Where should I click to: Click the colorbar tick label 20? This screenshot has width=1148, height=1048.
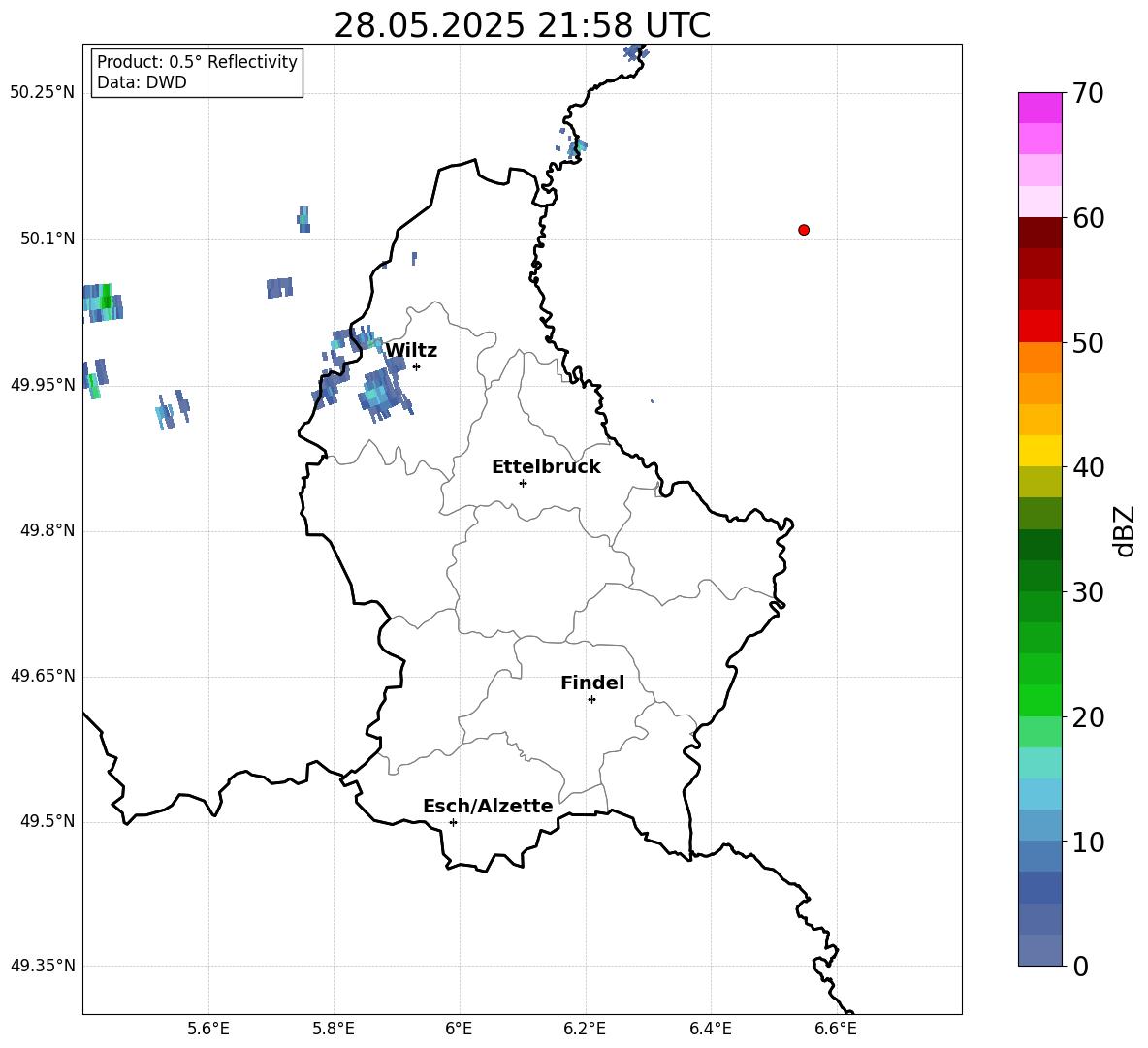coord(1088,717)
